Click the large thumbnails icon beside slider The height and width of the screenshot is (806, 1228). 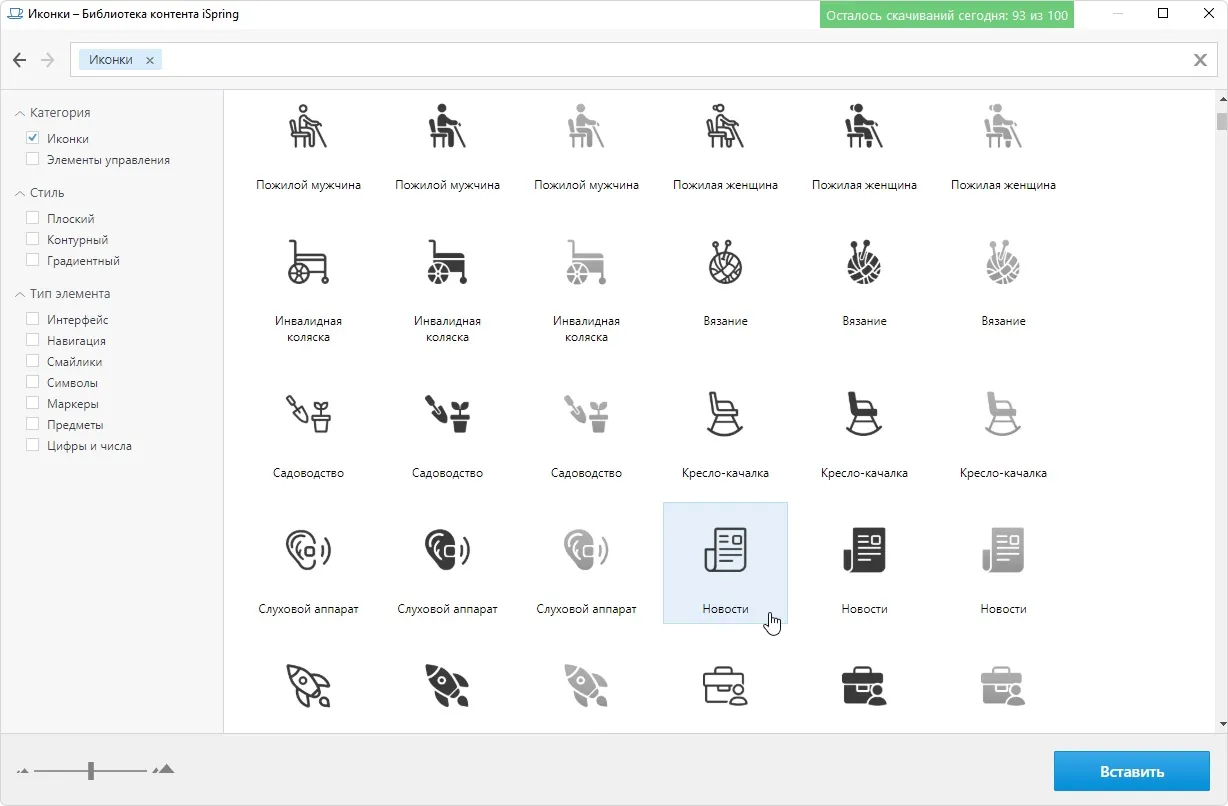[164, 769]
